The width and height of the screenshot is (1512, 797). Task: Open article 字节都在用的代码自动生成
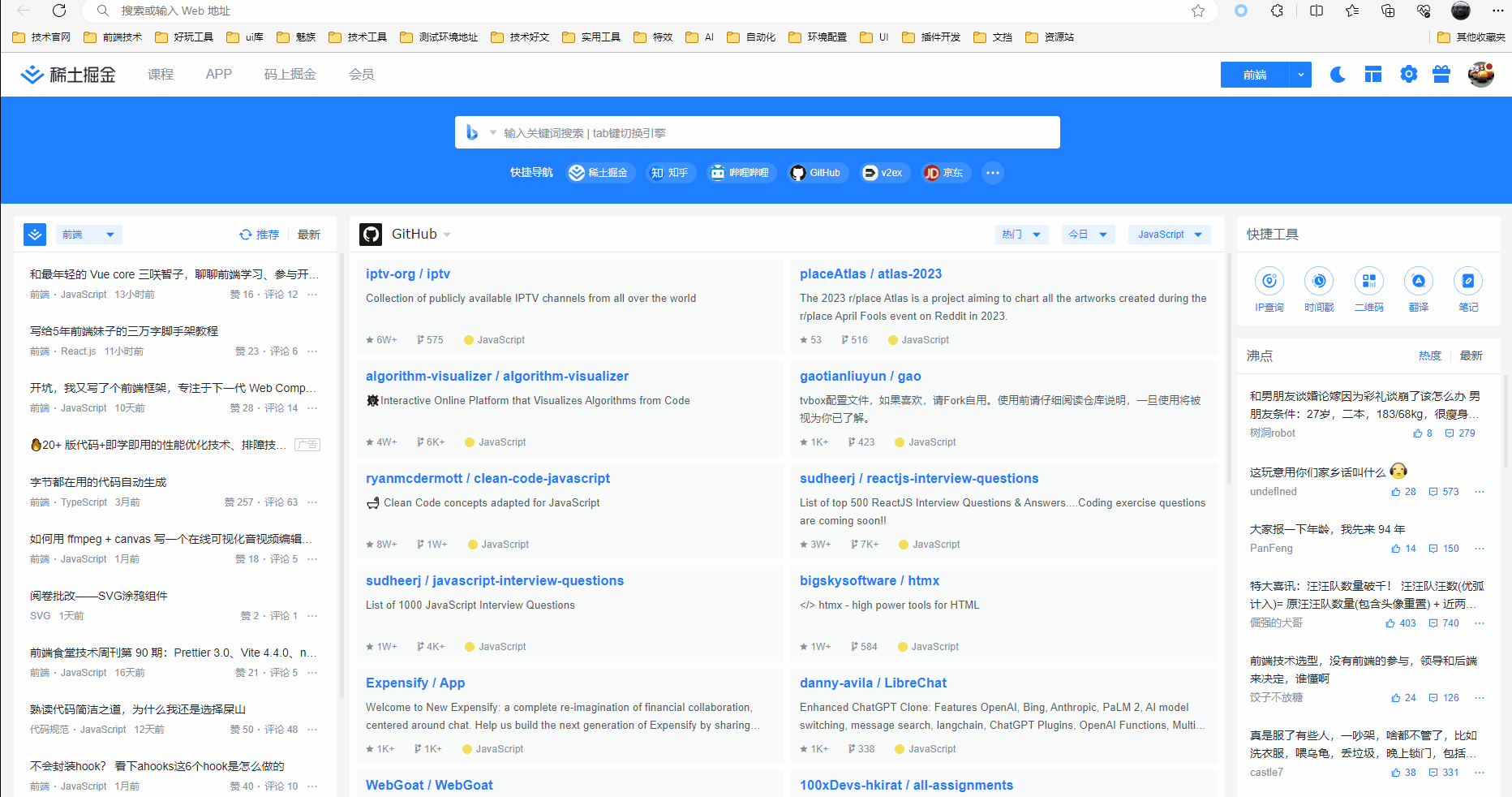98,482
